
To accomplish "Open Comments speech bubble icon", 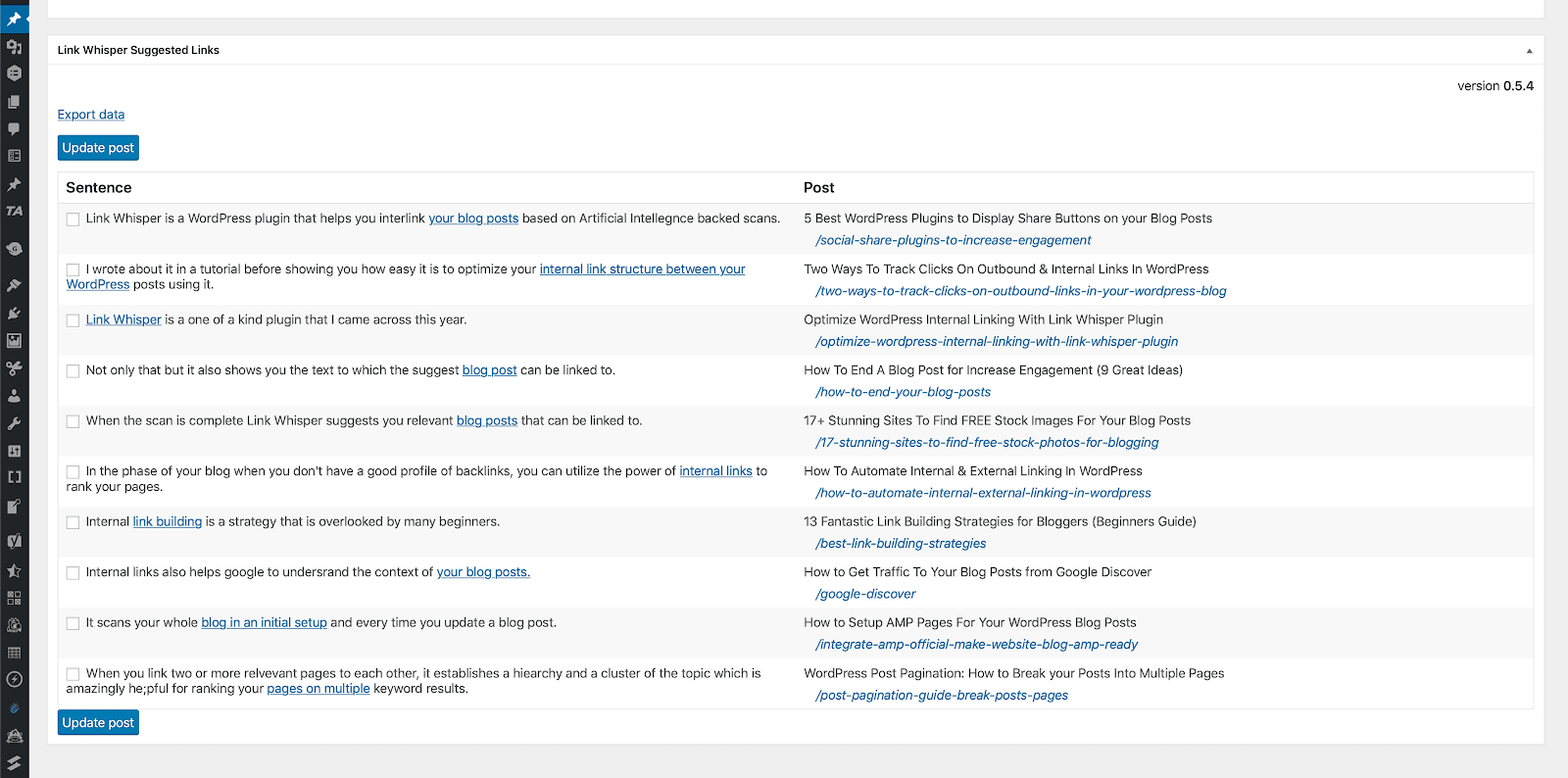I will pos(14,128).
